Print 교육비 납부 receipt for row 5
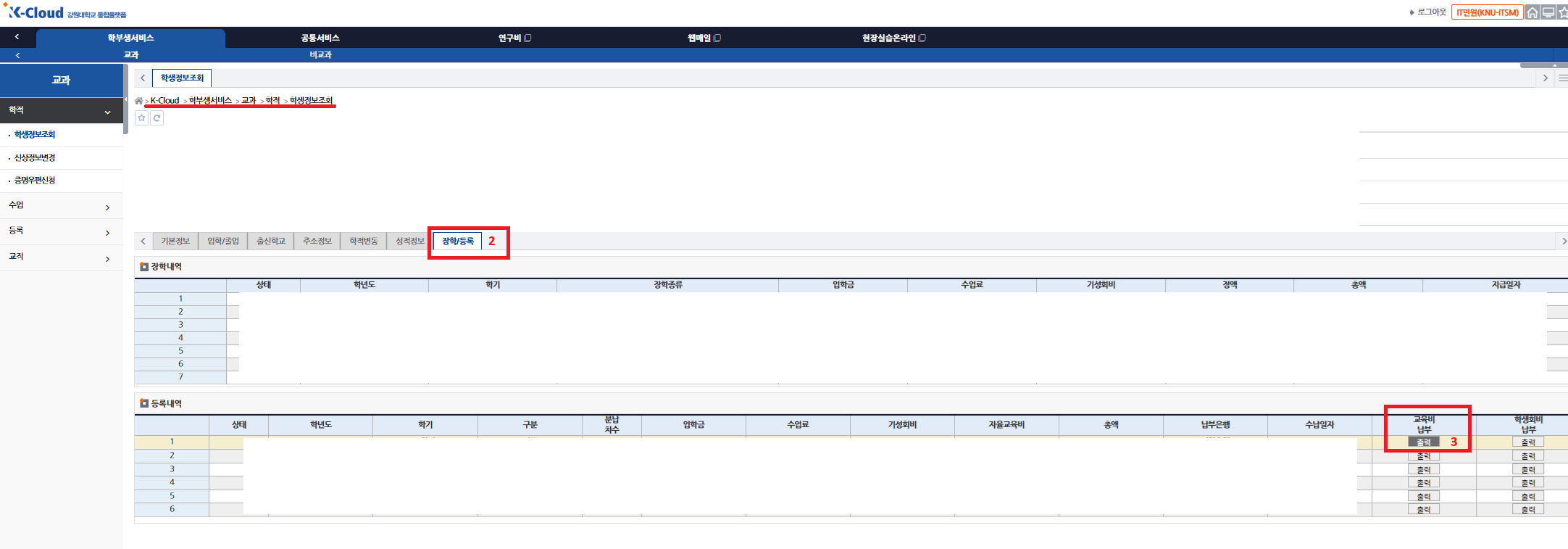The width and height of the screenshot is (1568, 549). (x=1423, y=497)
